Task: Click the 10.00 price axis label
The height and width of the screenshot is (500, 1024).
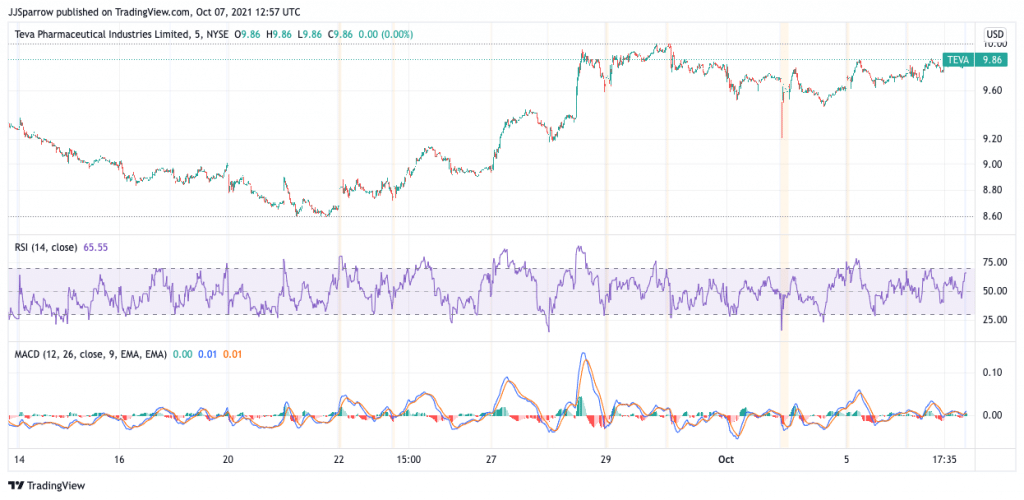Action: coord(995,44)
